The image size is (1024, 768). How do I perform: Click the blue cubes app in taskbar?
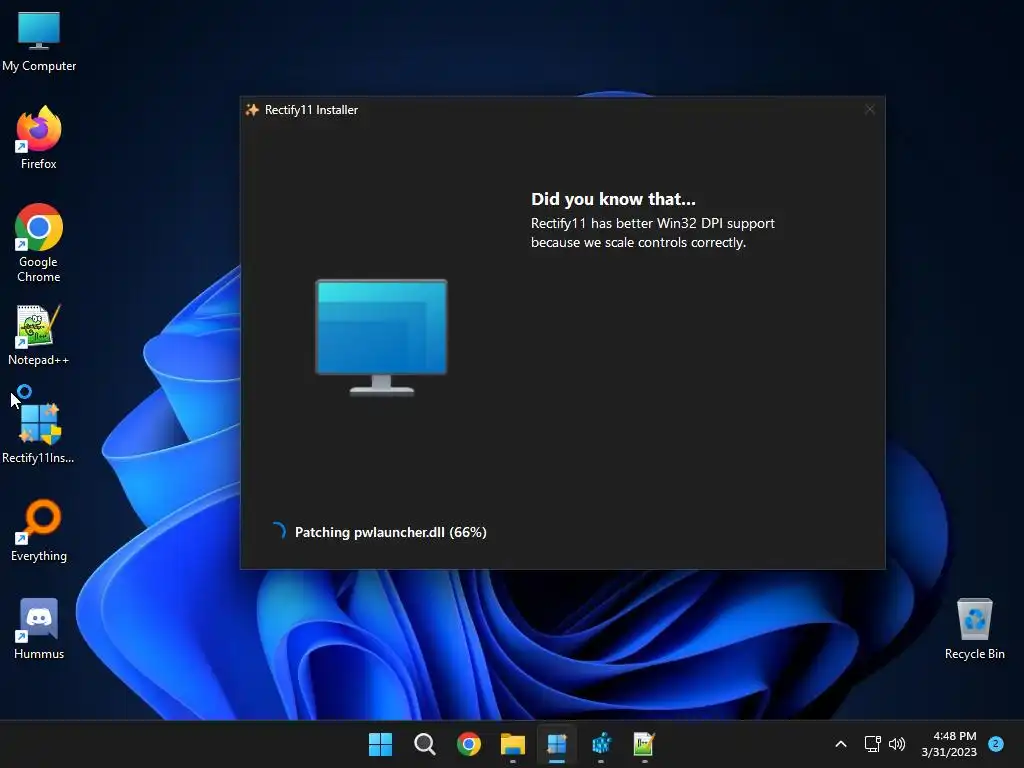pos(601,744)
